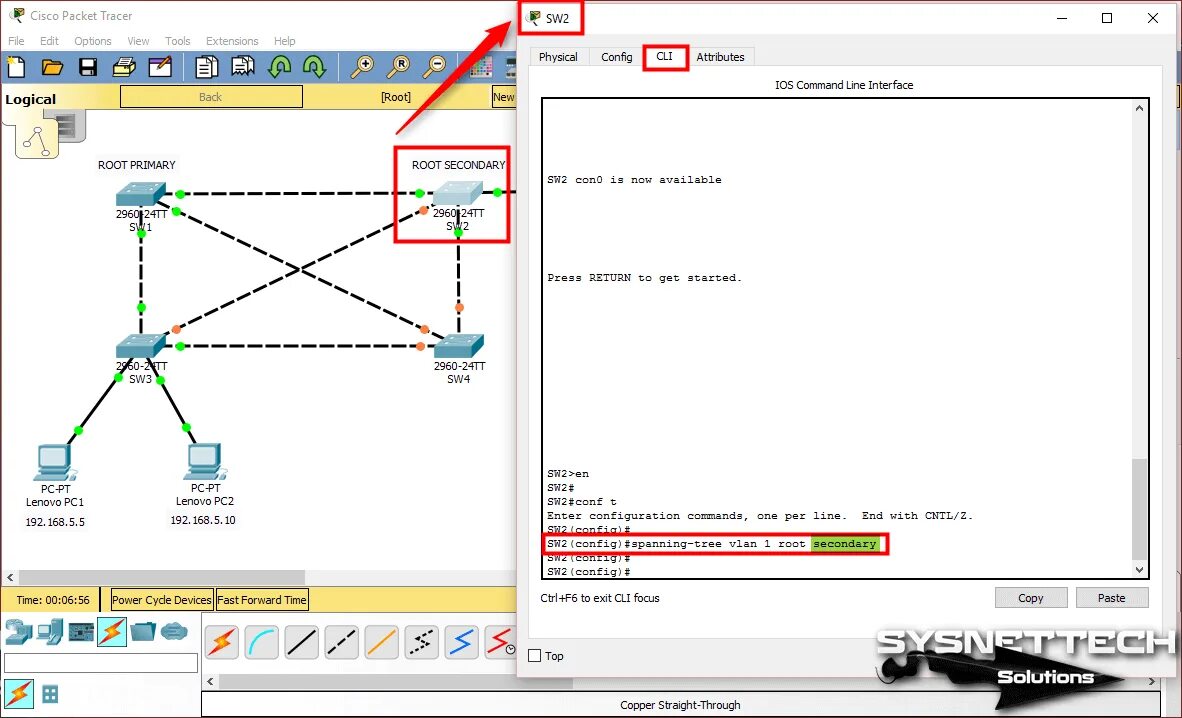This screenshot has height=718, width=1182.
Task: Choose Phone dotted zigzag cable icon
Action: pyautogui.click(x=421, y=642)
